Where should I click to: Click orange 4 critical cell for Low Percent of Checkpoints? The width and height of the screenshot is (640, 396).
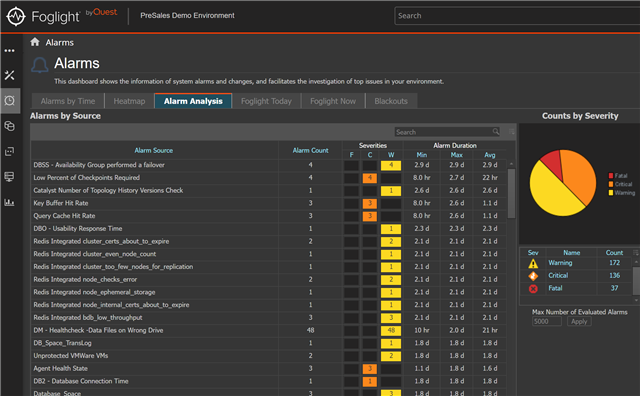[370, 178]
